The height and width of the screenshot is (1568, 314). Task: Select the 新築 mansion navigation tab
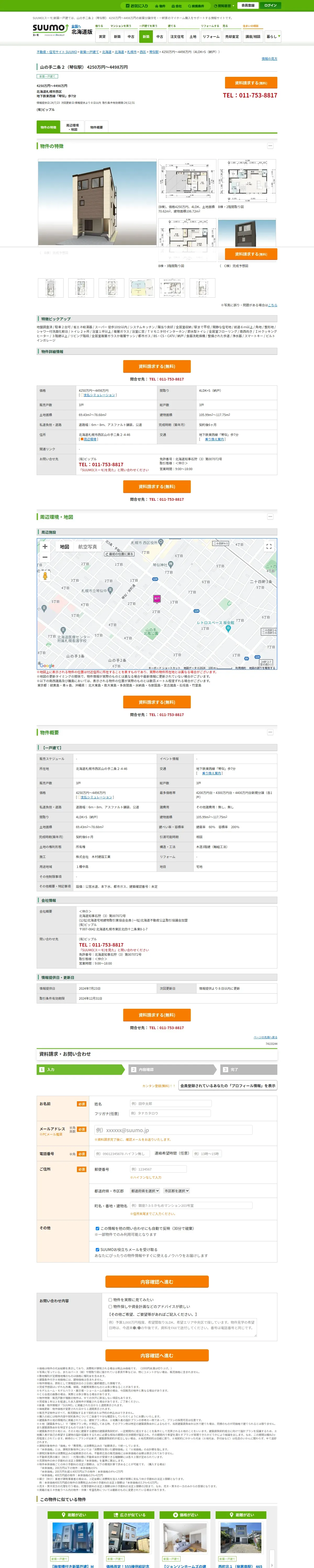click(x=117, y=37)
